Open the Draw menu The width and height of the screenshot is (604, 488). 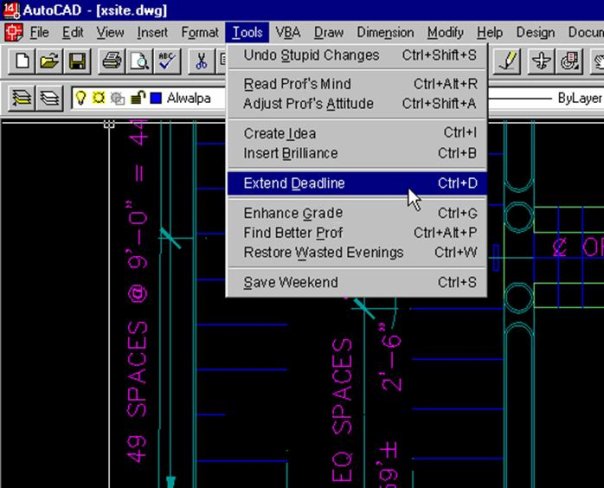[x=328, y=32]
